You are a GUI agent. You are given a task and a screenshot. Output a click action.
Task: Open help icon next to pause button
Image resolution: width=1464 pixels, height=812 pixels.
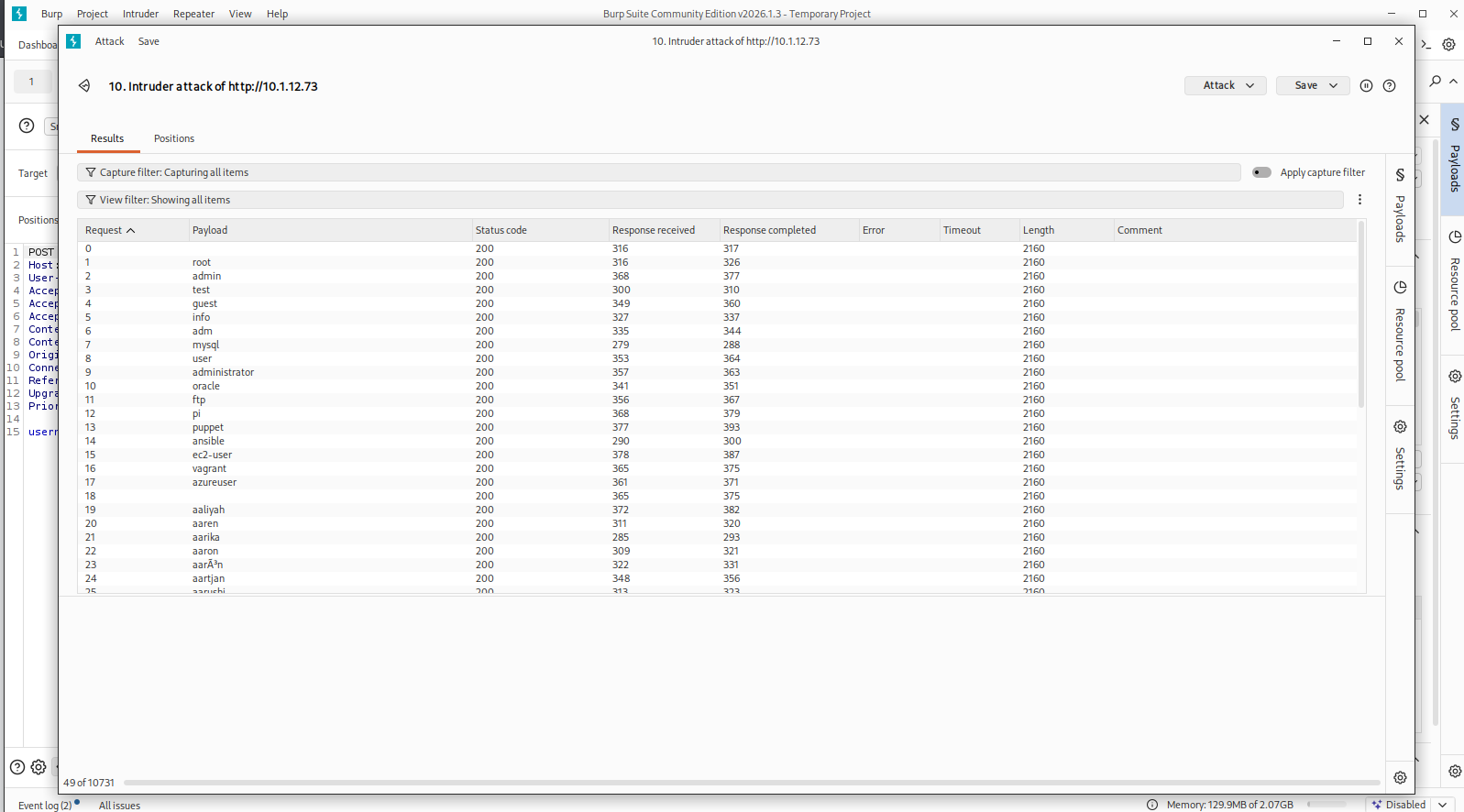[x=1389, y=86]
